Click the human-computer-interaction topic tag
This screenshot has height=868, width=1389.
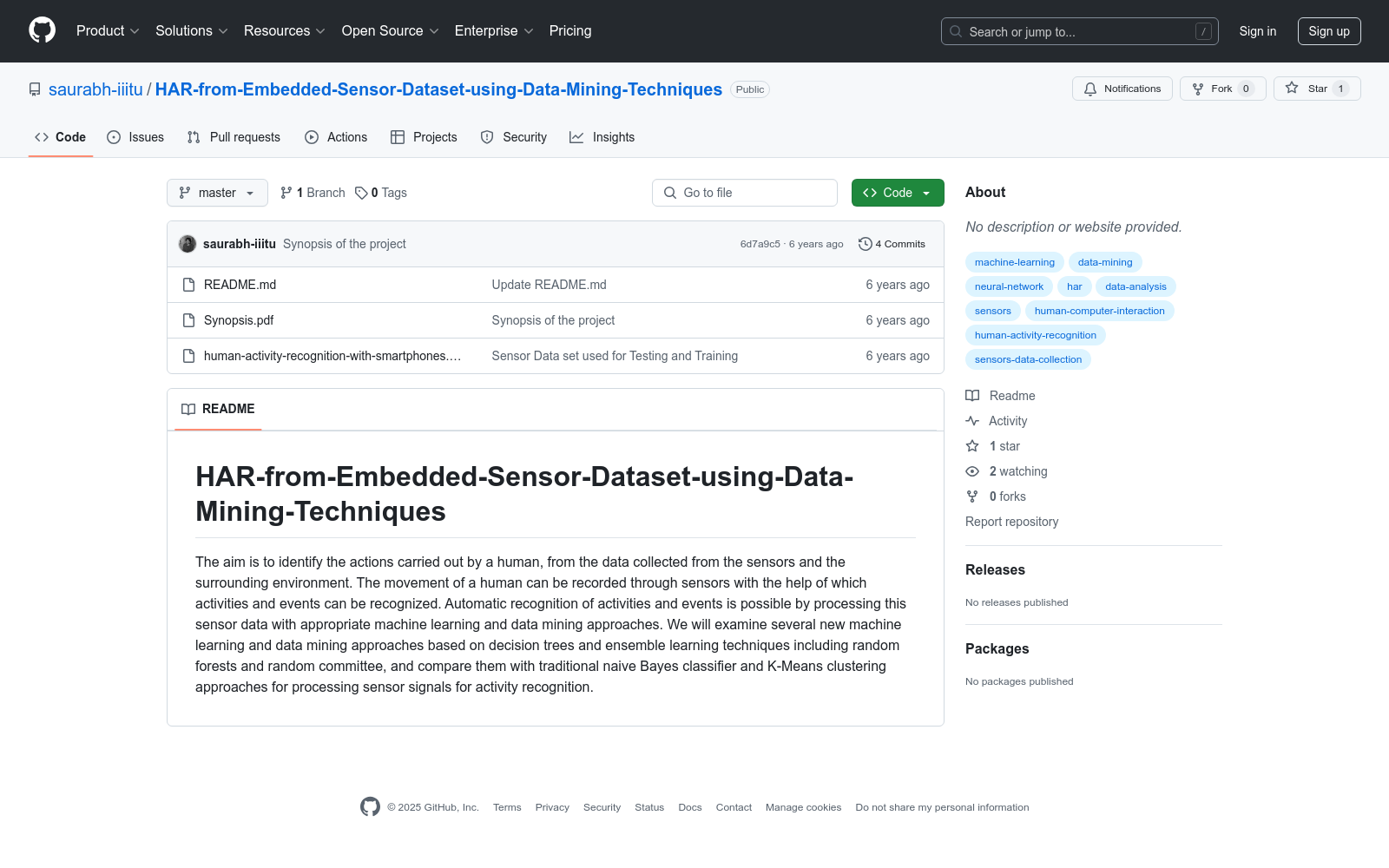[x=1100, y=311]
